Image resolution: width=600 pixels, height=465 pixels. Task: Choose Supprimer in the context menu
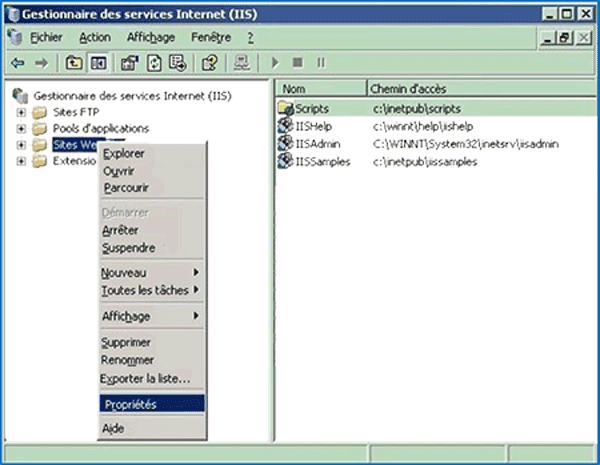coord(152,342)
